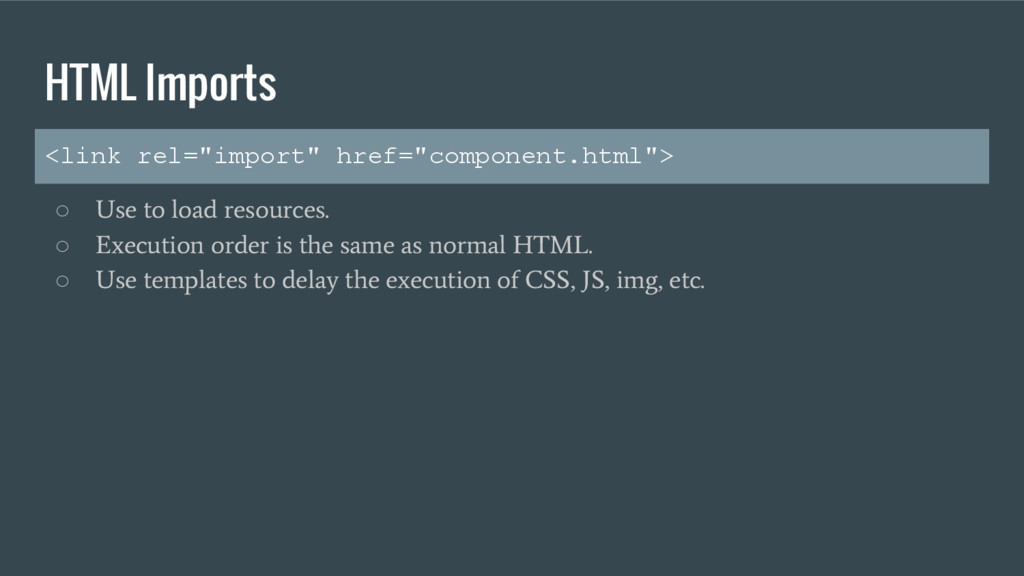This screenshot has height=576, width=1024.
Task: Click the hollow bullet before 'Use templates'
Action: [x=62, y=281]
